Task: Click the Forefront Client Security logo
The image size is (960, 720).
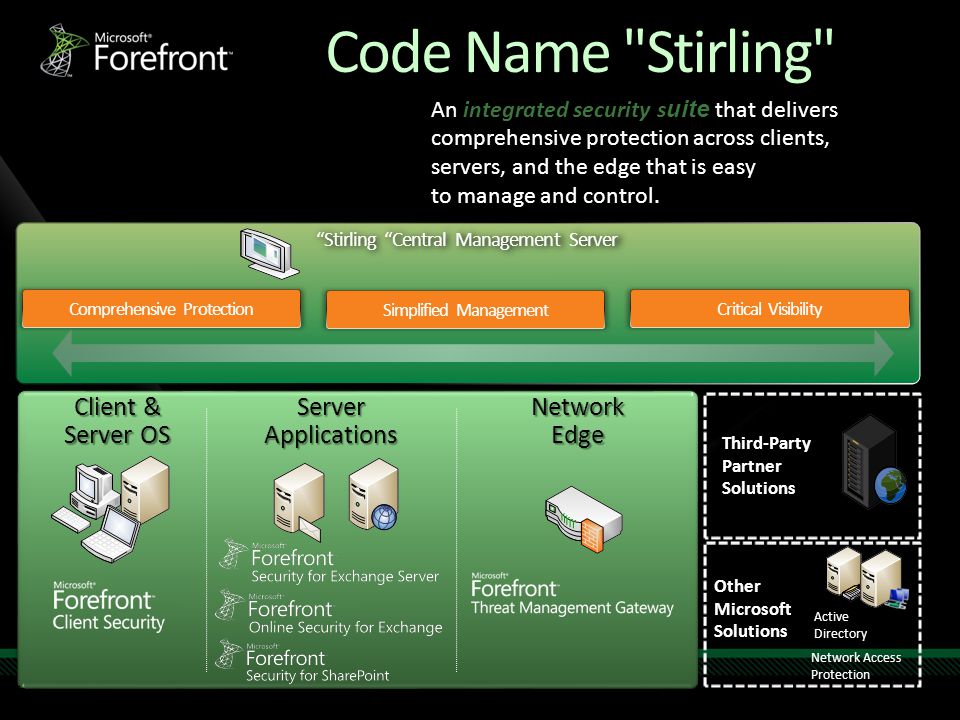Action: click(x=108, y=606)
